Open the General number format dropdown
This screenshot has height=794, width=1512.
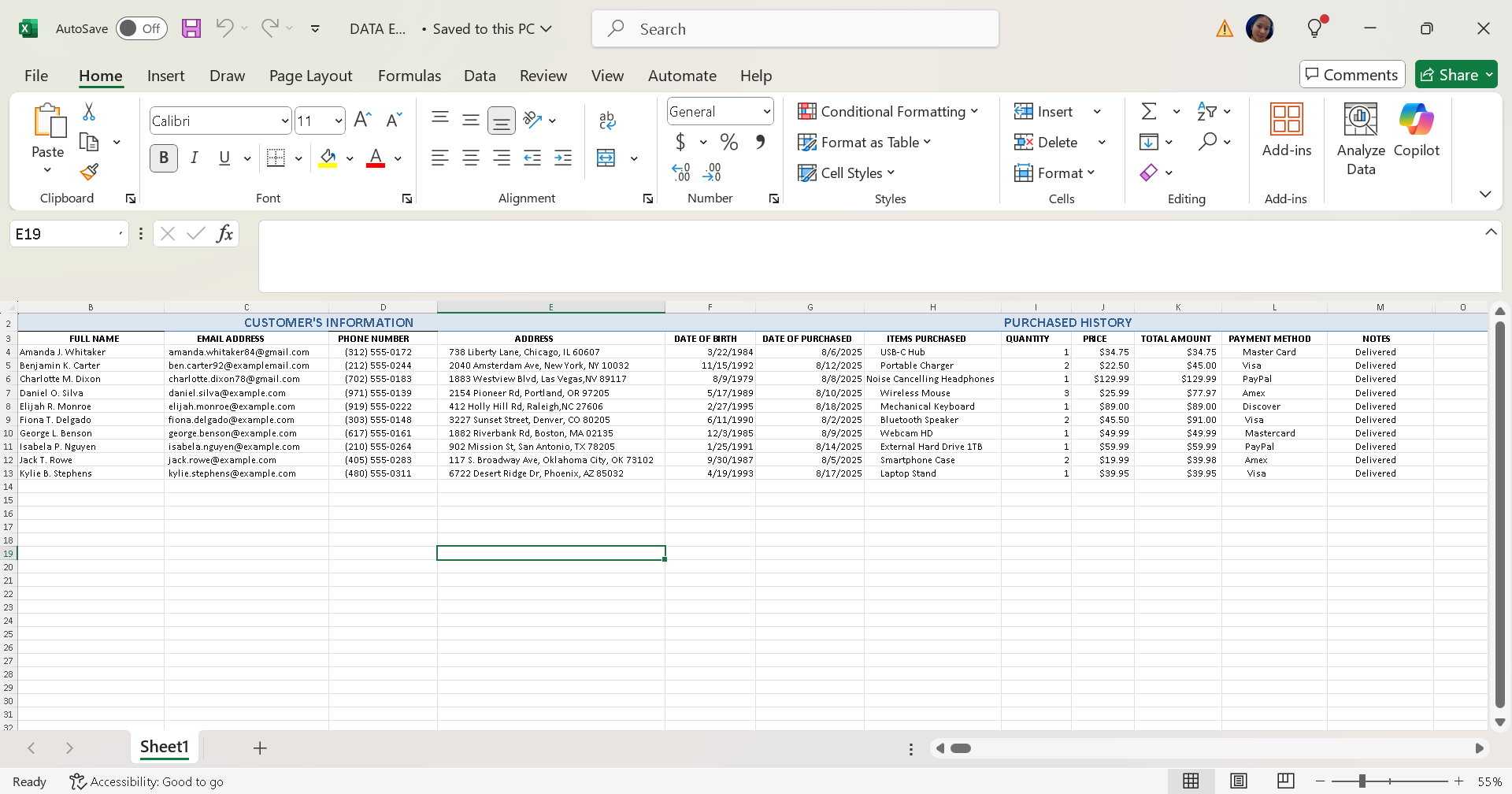766,111
